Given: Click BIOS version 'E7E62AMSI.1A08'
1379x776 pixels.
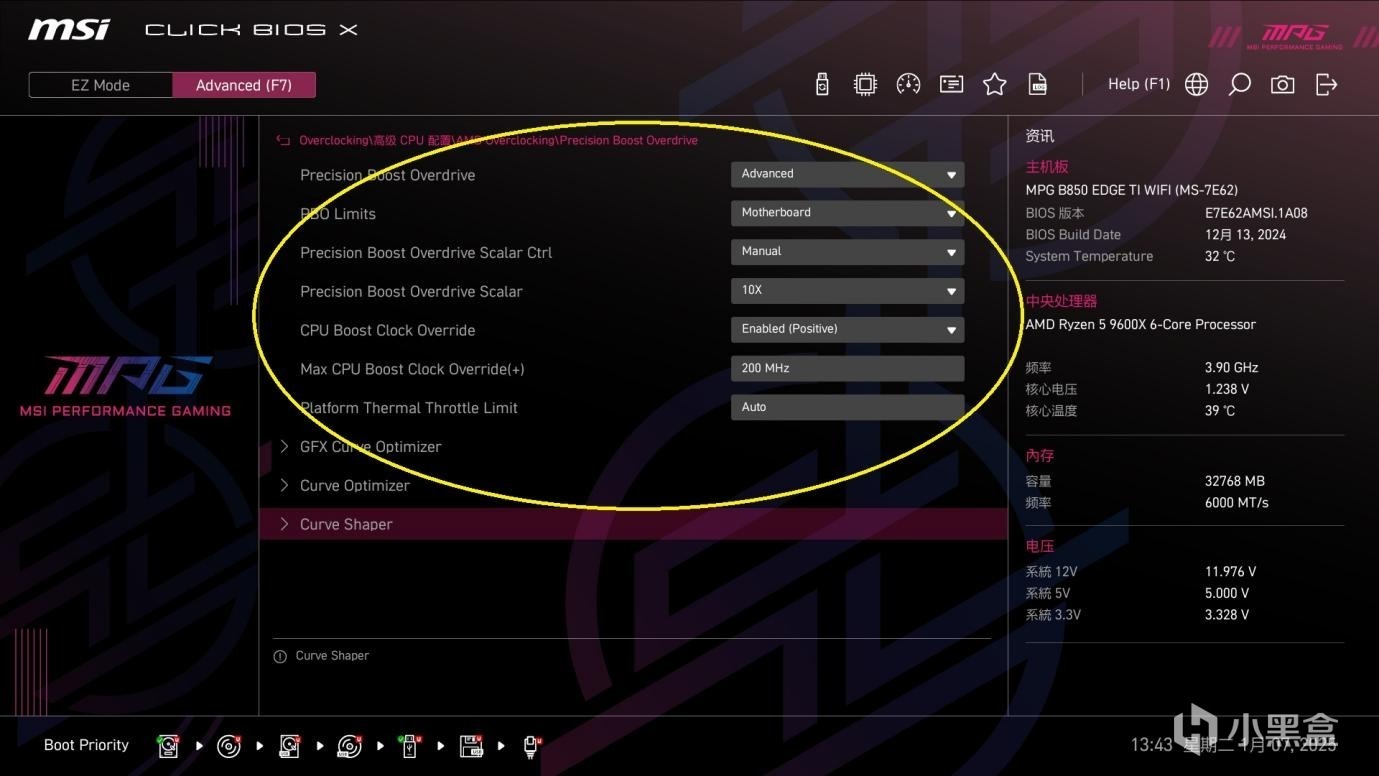Looking at the screenshot, I should (x=1256, y=213).
